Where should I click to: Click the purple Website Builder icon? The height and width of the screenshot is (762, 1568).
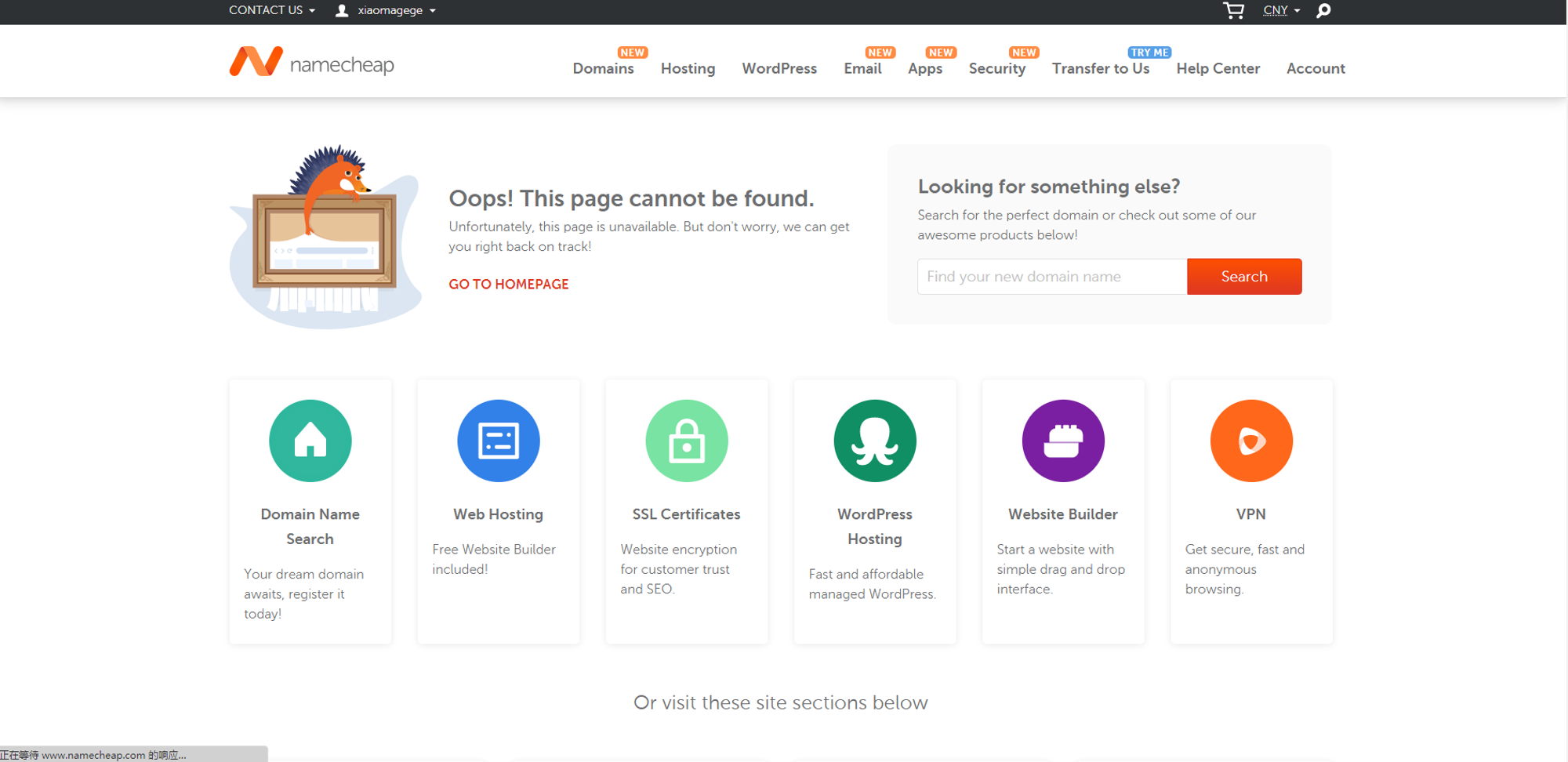(x=1063, y=441)
